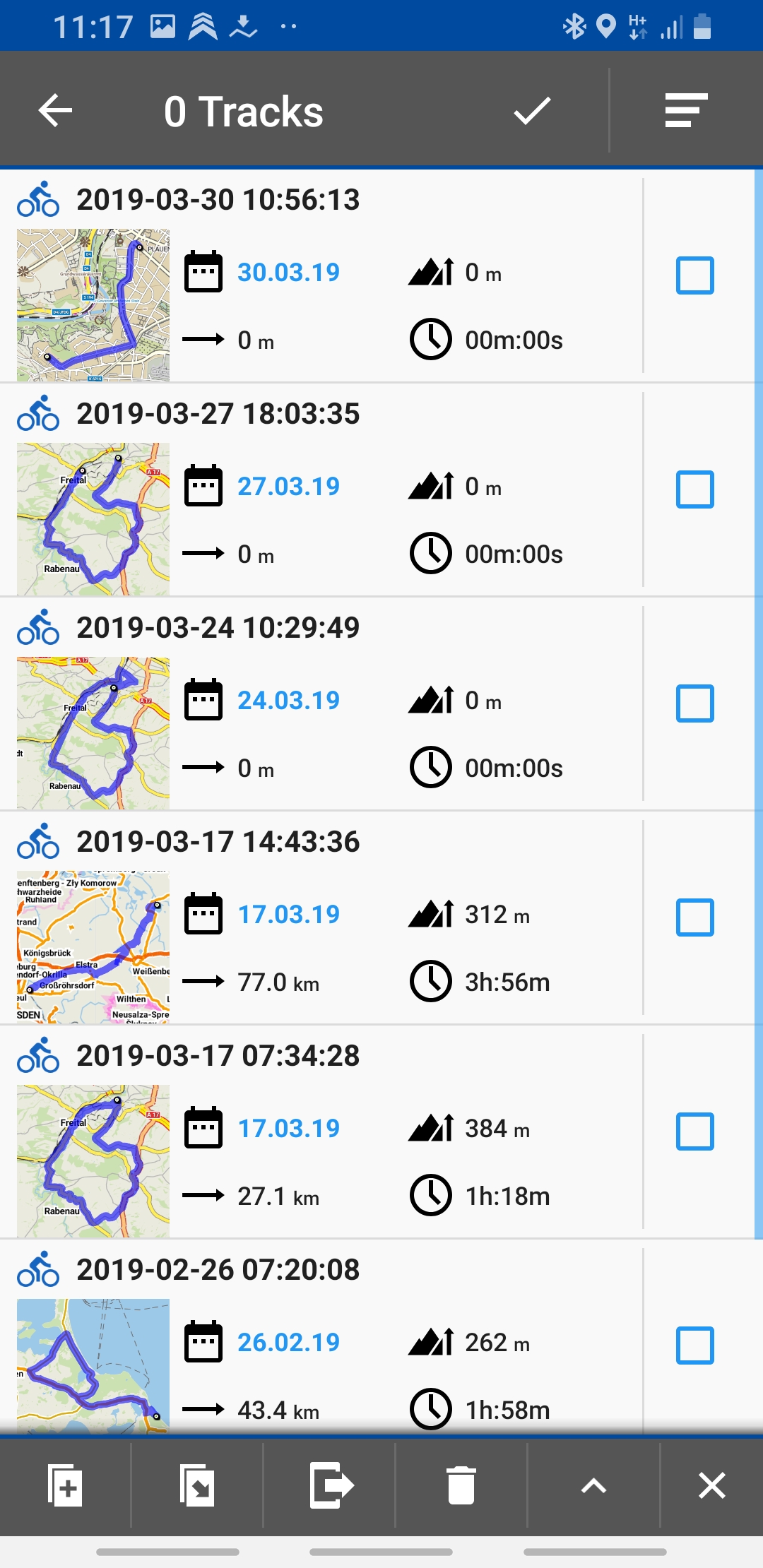Delete selected tracks with trash icon
Screen dimensions: 763x1568
point(461,1485)
